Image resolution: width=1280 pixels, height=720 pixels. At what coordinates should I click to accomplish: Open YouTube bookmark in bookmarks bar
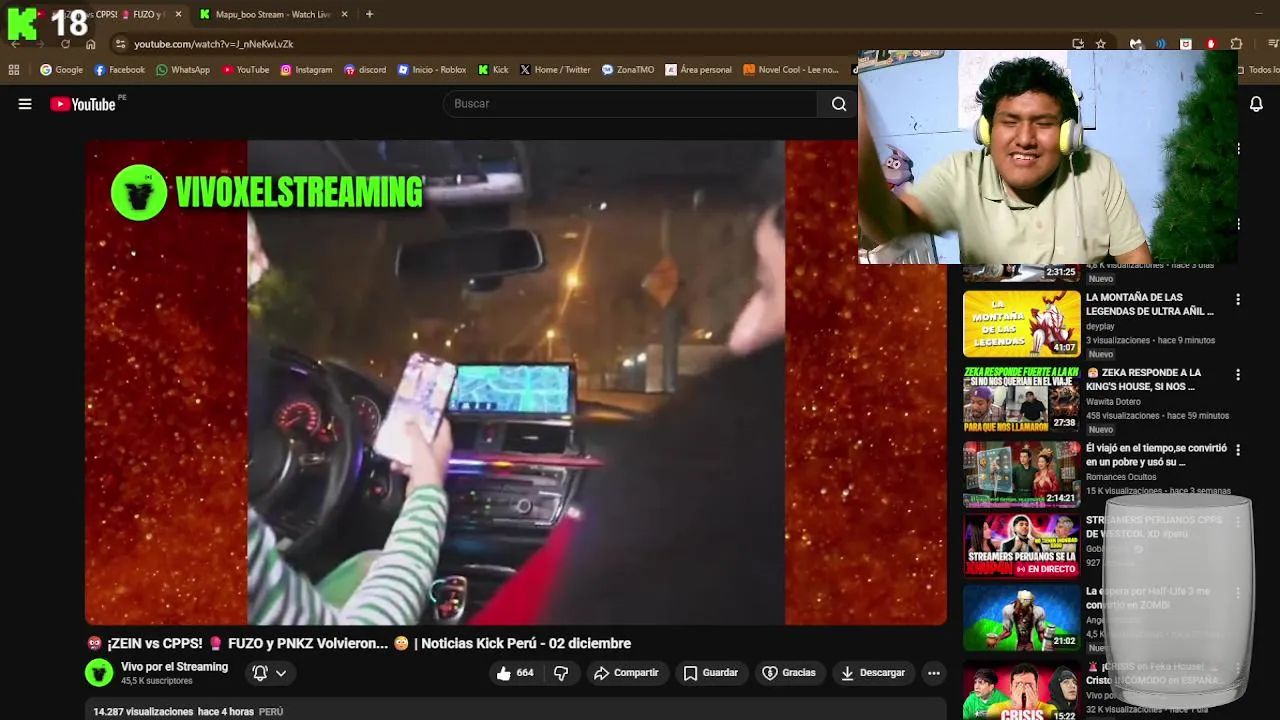click(x=245, y=70)
